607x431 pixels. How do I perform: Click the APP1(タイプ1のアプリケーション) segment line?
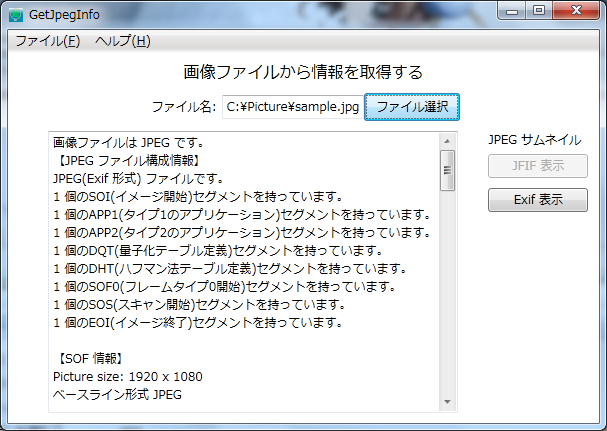tap(242, 214)
